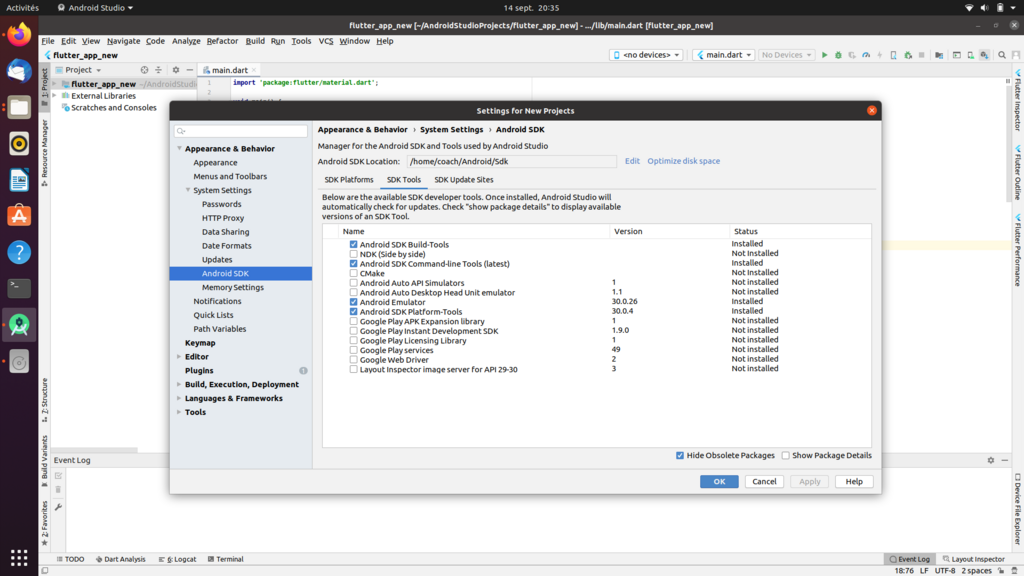Screen dimensions: 1024x576
Task: Collapse System Settings subtree arrow
Action: click(188, 190)
